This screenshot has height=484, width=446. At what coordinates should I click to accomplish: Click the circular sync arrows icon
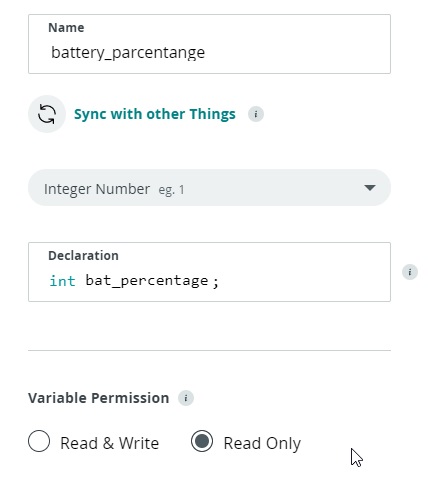[x=47, y=114]
